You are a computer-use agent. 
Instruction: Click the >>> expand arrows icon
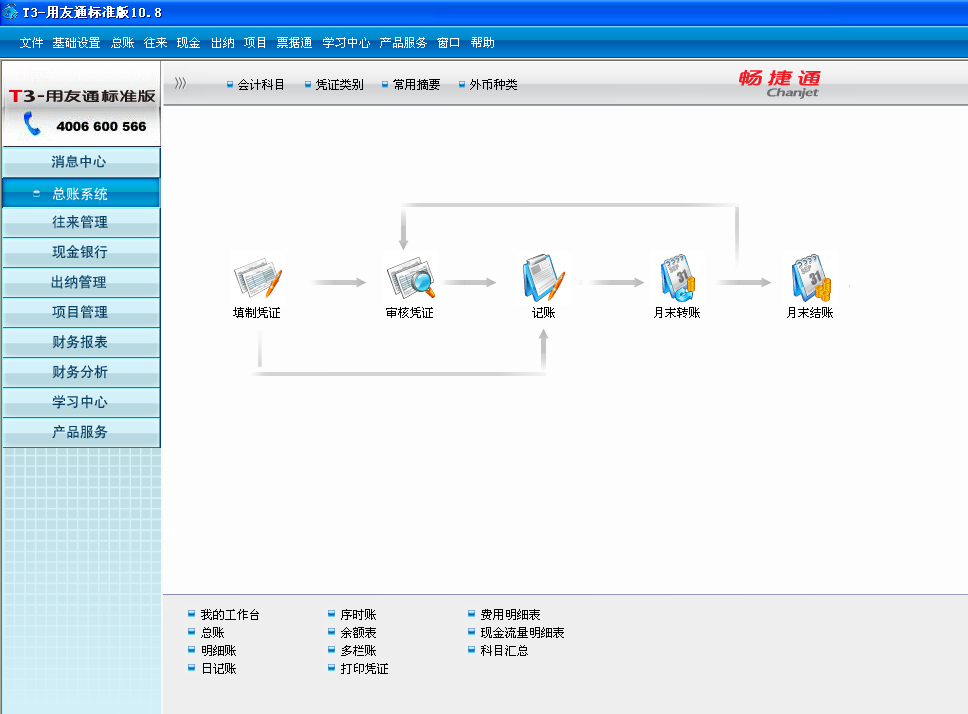pyautogui.click(x=180, y=83)
